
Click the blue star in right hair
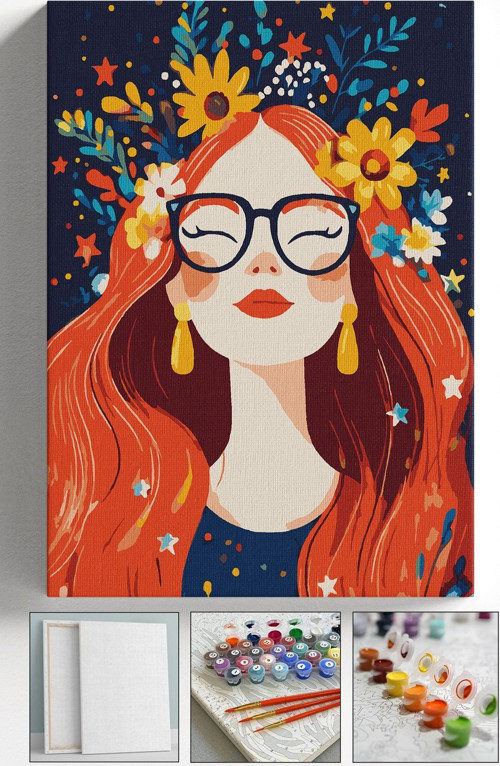pyautogui.click(x=398, y=414)
